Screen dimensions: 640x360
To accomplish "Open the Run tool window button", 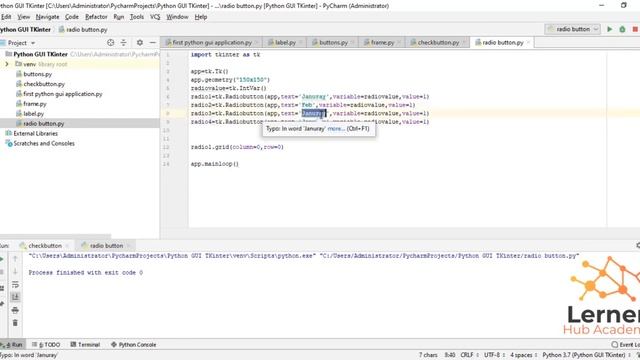I will point(12,344).
